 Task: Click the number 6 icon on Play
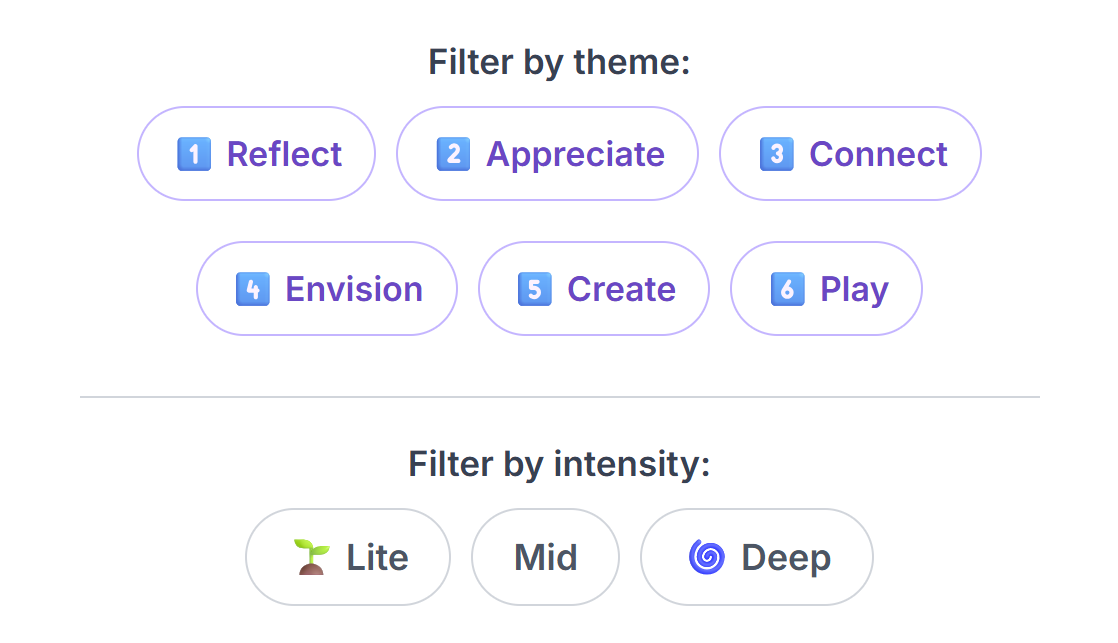point(789,289)
